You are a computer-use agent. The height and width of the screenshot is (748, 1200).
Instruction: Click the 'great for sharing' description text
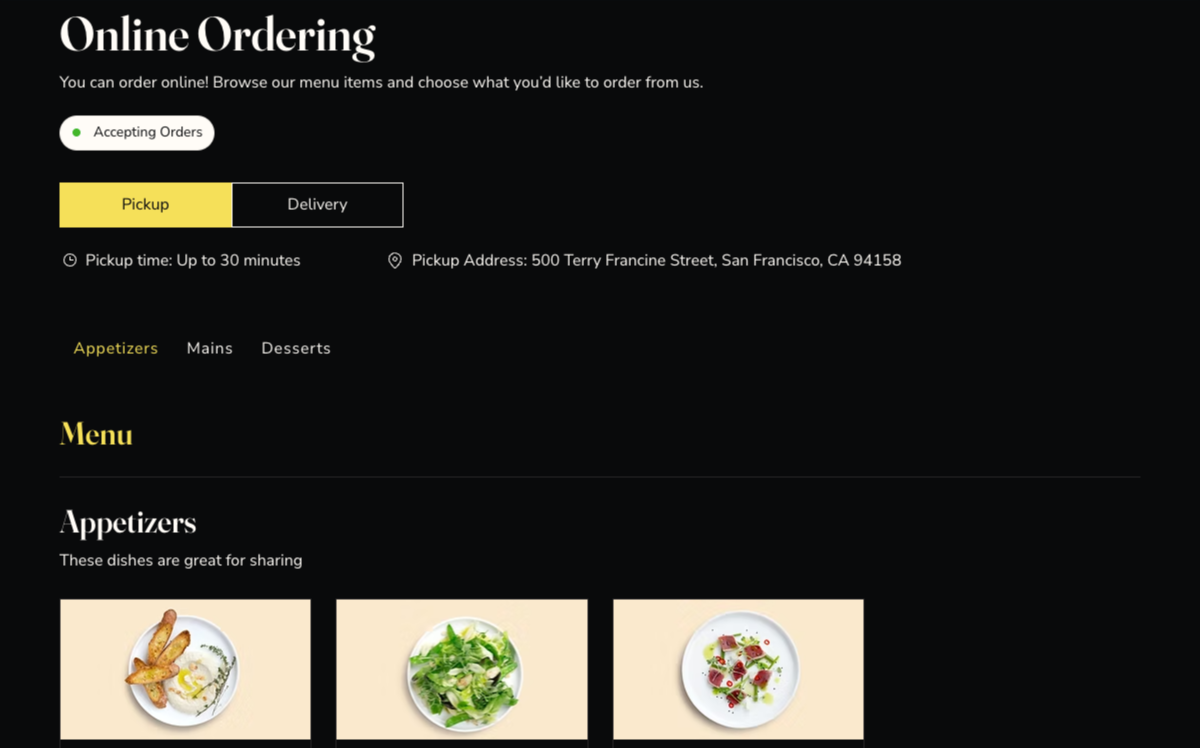pos(180,560)
